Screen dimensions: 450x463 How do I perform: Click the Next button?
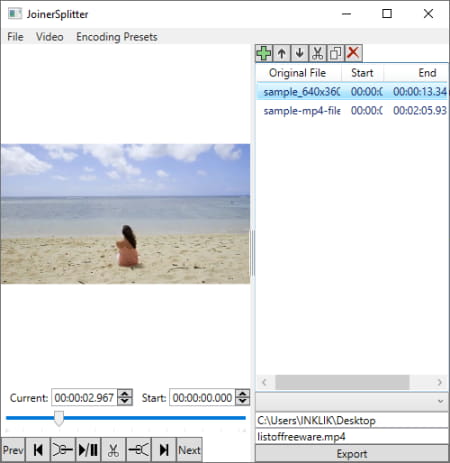[x=189, y=450]
